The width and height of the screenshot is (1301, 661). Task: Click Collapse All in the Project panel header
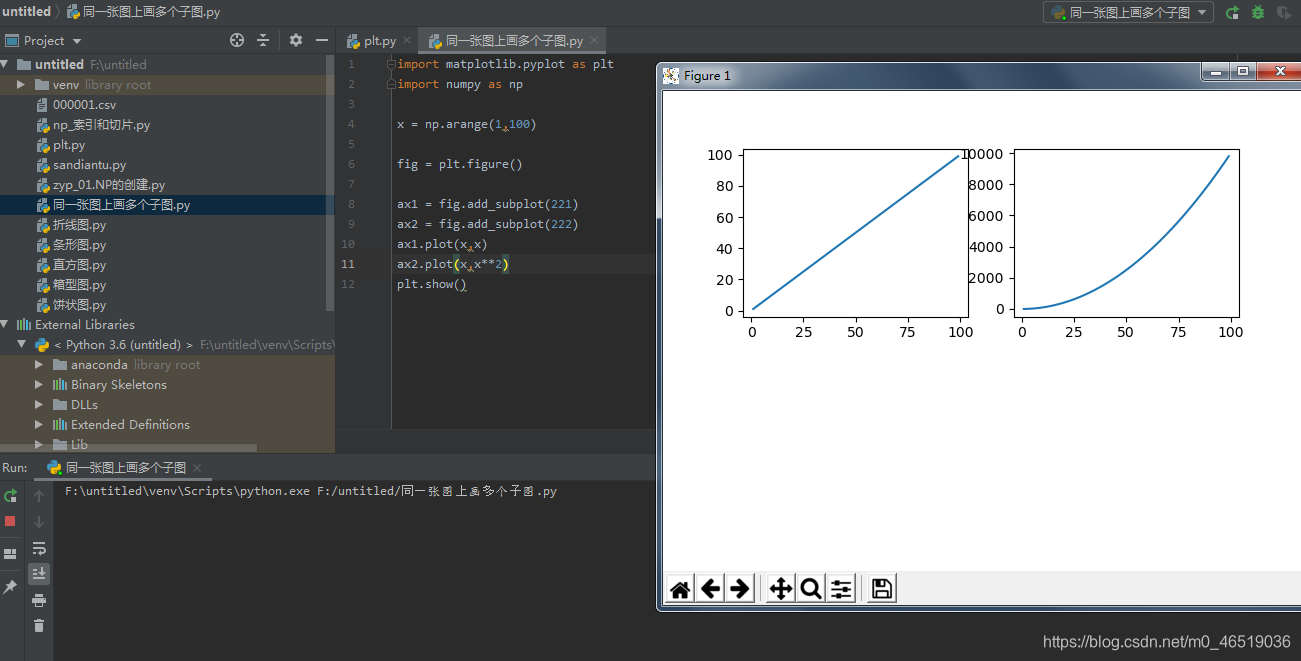(x=263, y=40)
